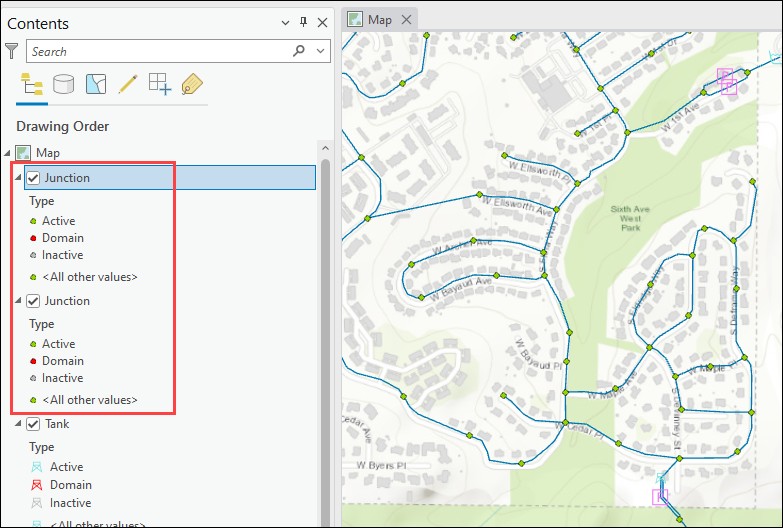This screenshot has height=528, width=783.
Task: Click first Junction Domain red symbol
Action: point(33,238)
